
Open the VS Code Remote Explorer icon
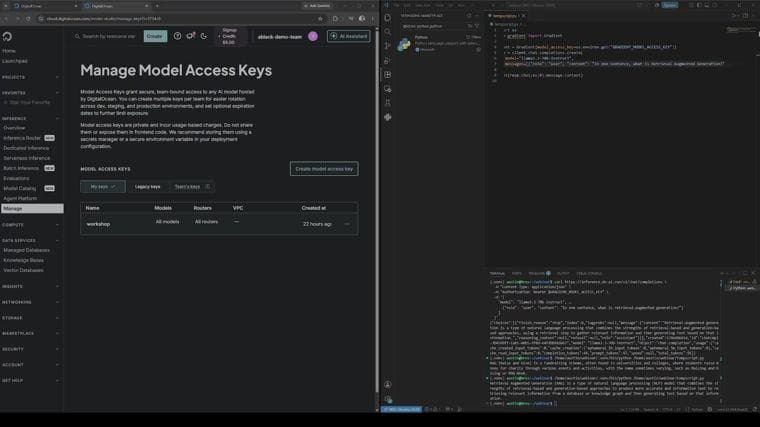coord(388,89)
